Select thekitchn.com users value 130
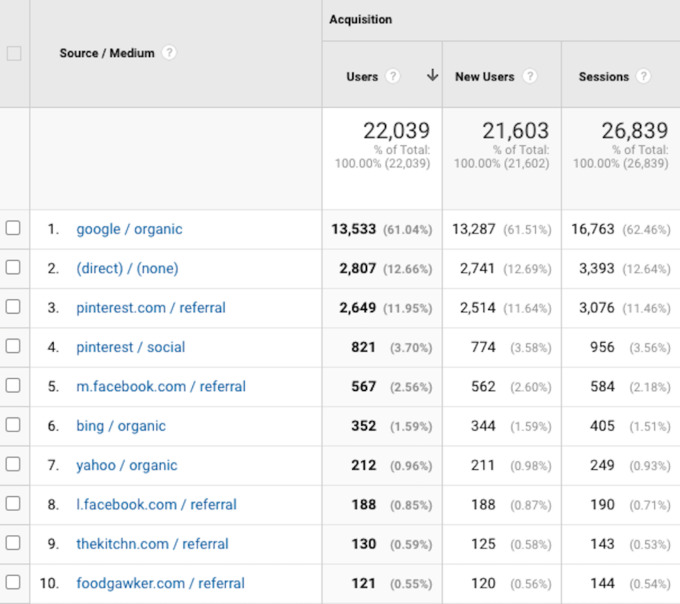Screen dimensions: 680x604 [363, 544]
